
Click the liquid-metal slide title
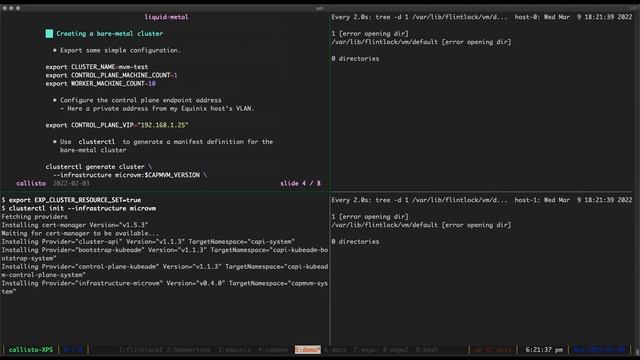click(x=166, y=17)
